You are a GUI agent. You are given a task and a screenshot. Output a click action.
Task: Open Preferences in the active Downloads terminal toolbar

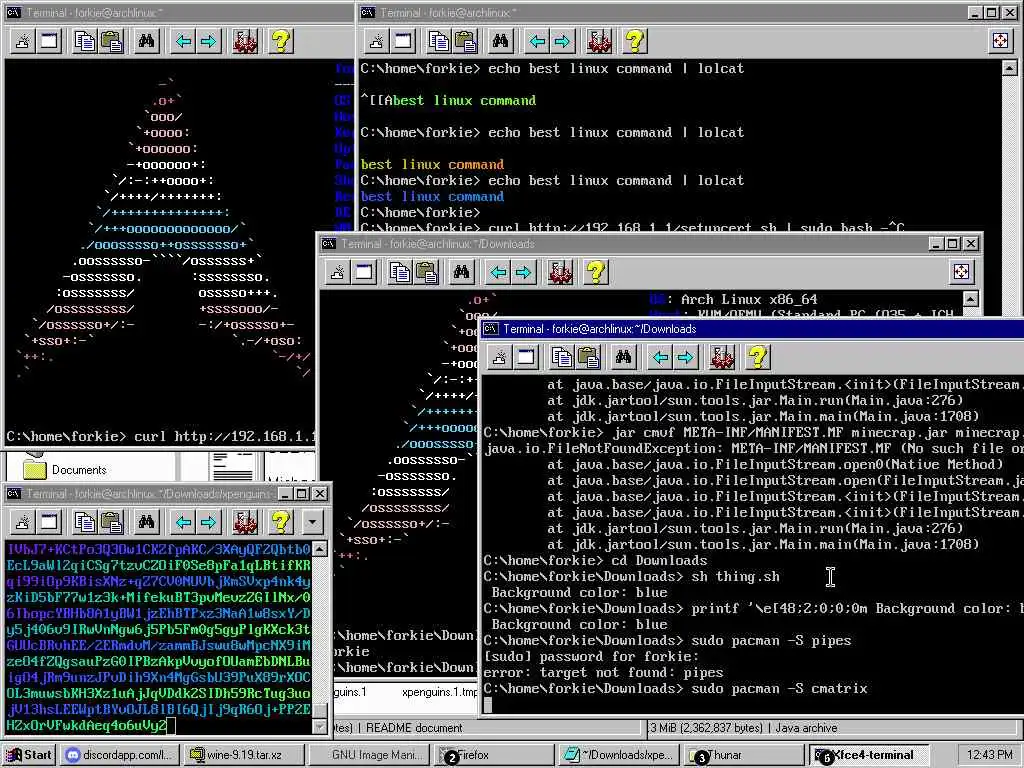click(722, 357)
